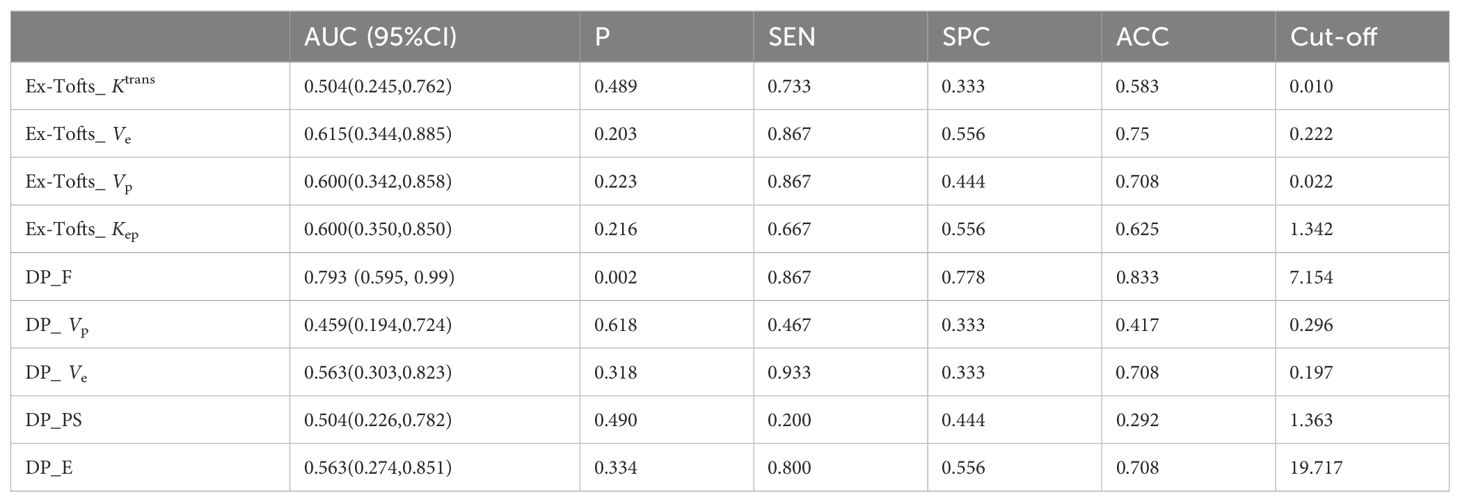This screenshot has width=1460, height=502.
Task: Click the DP_PS row label
Action: coord(53,420)
